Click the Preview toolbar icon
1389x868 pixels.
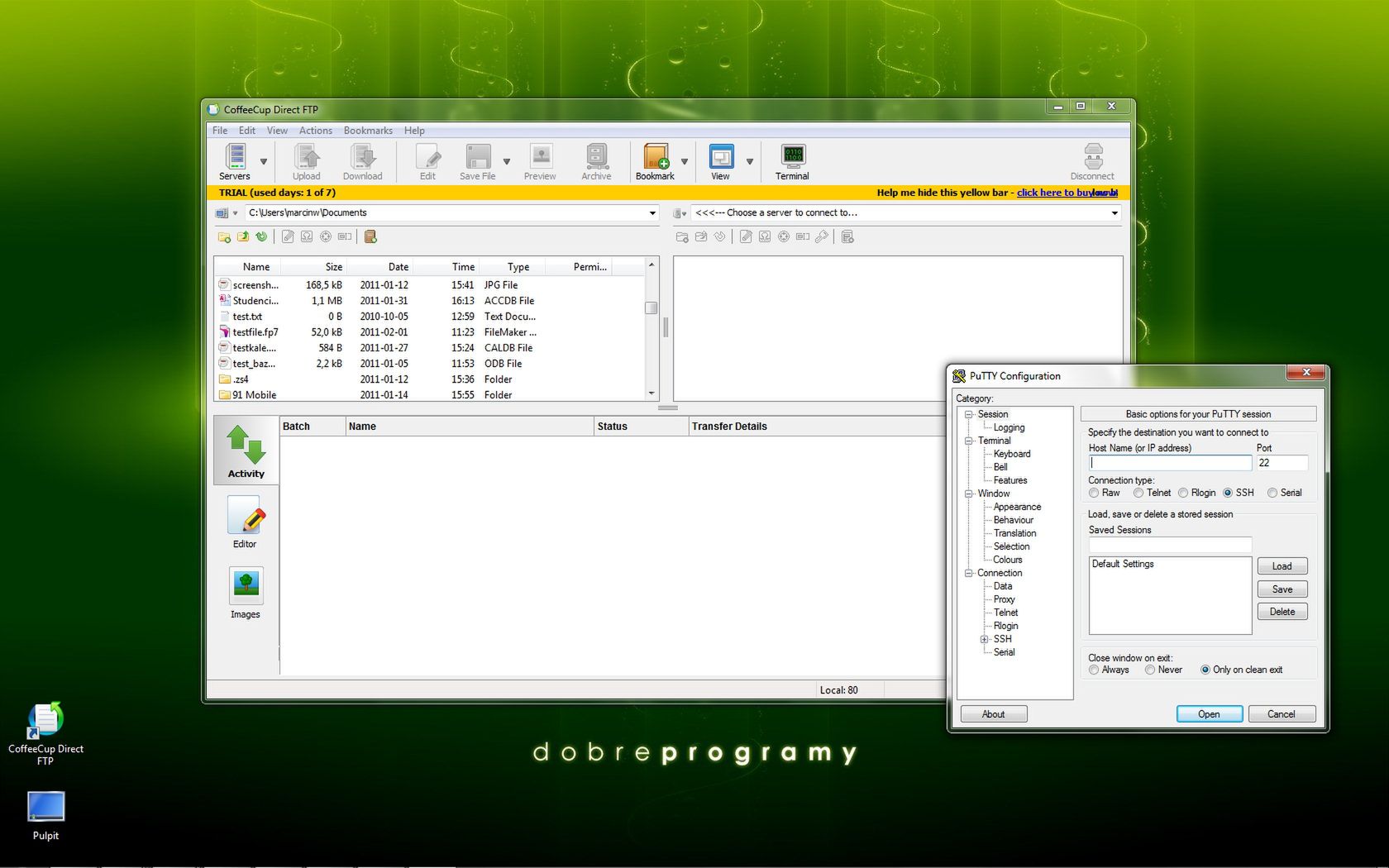(540, 161)
